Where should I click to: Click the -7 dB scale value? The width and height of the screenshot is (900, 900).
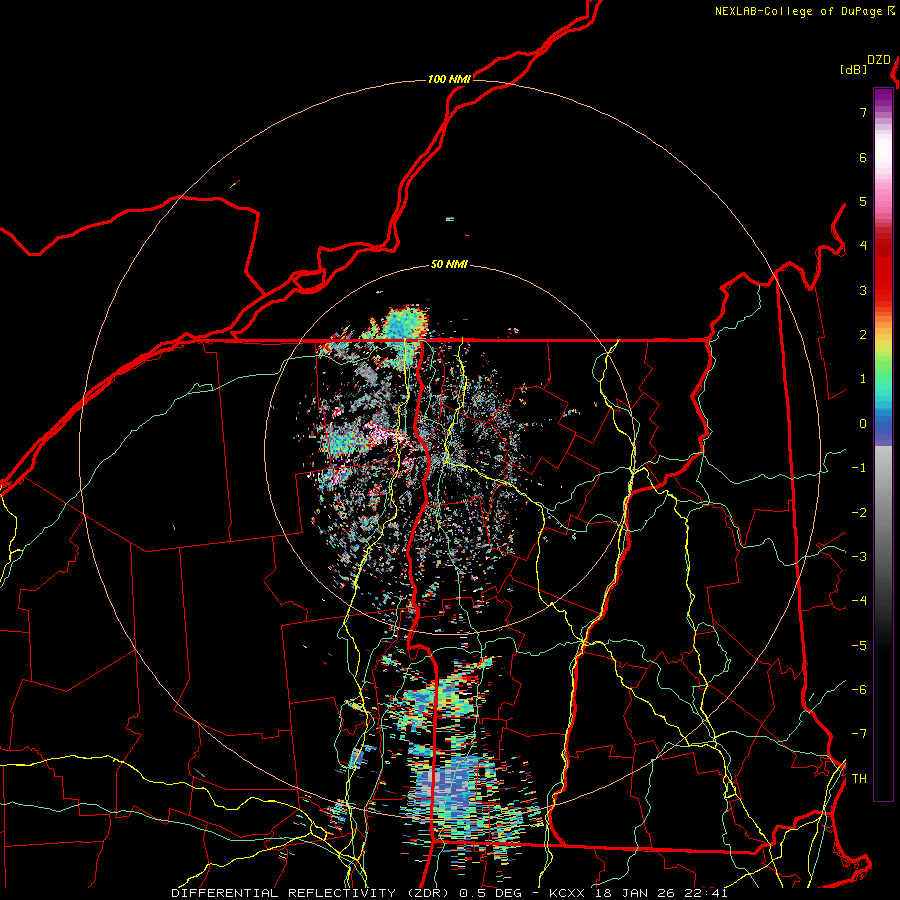[x=859, y=734]
